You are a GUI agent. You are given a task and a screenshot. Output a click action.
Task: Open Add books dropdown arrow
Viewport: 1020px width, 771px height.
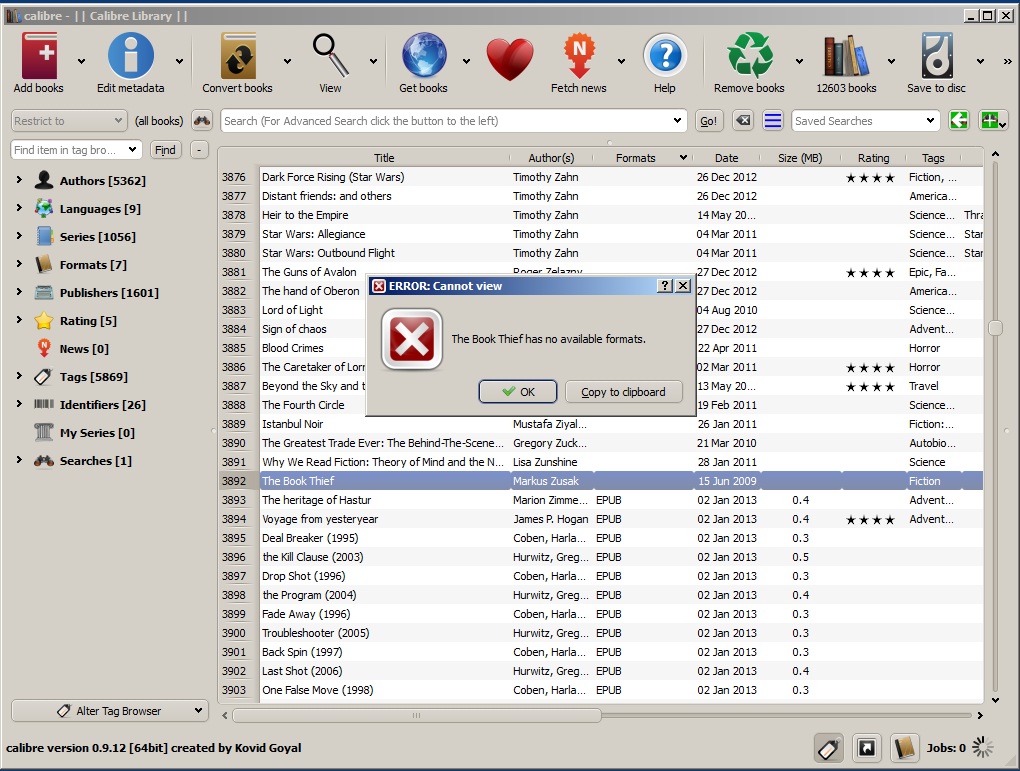(81, 61)
